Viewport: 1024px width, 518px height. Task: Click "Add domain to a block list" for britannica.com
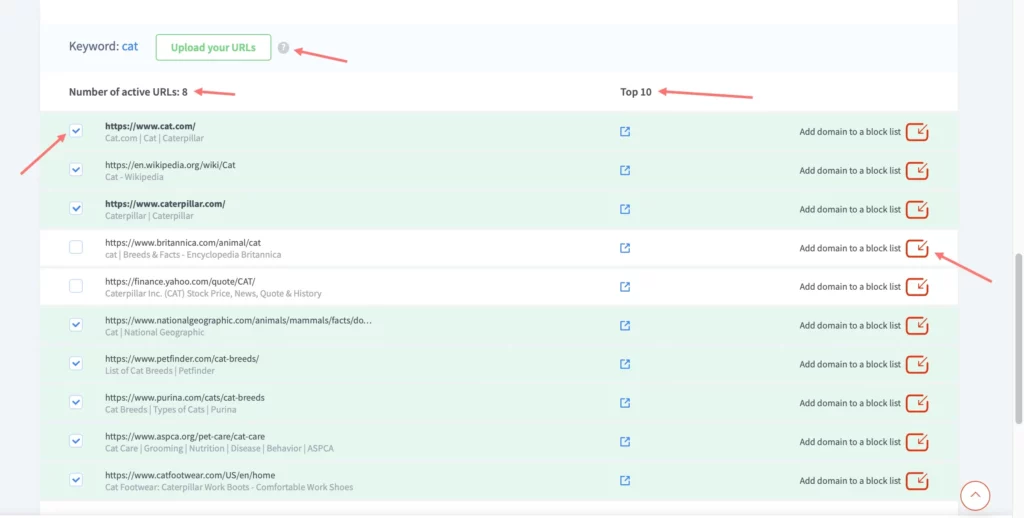850,248
